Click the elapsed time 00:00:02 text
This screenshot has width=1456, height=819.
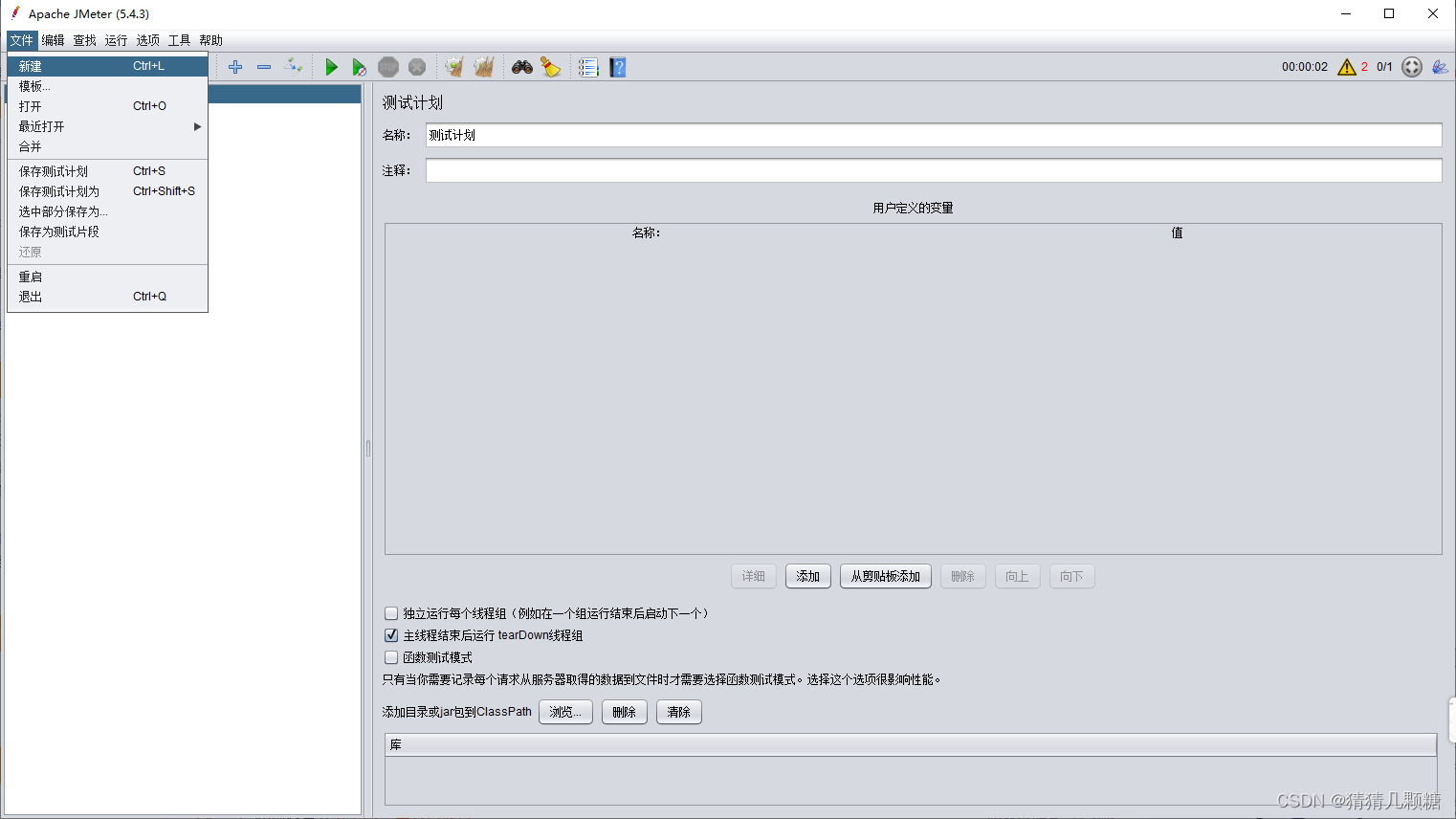coord(1305,67)
